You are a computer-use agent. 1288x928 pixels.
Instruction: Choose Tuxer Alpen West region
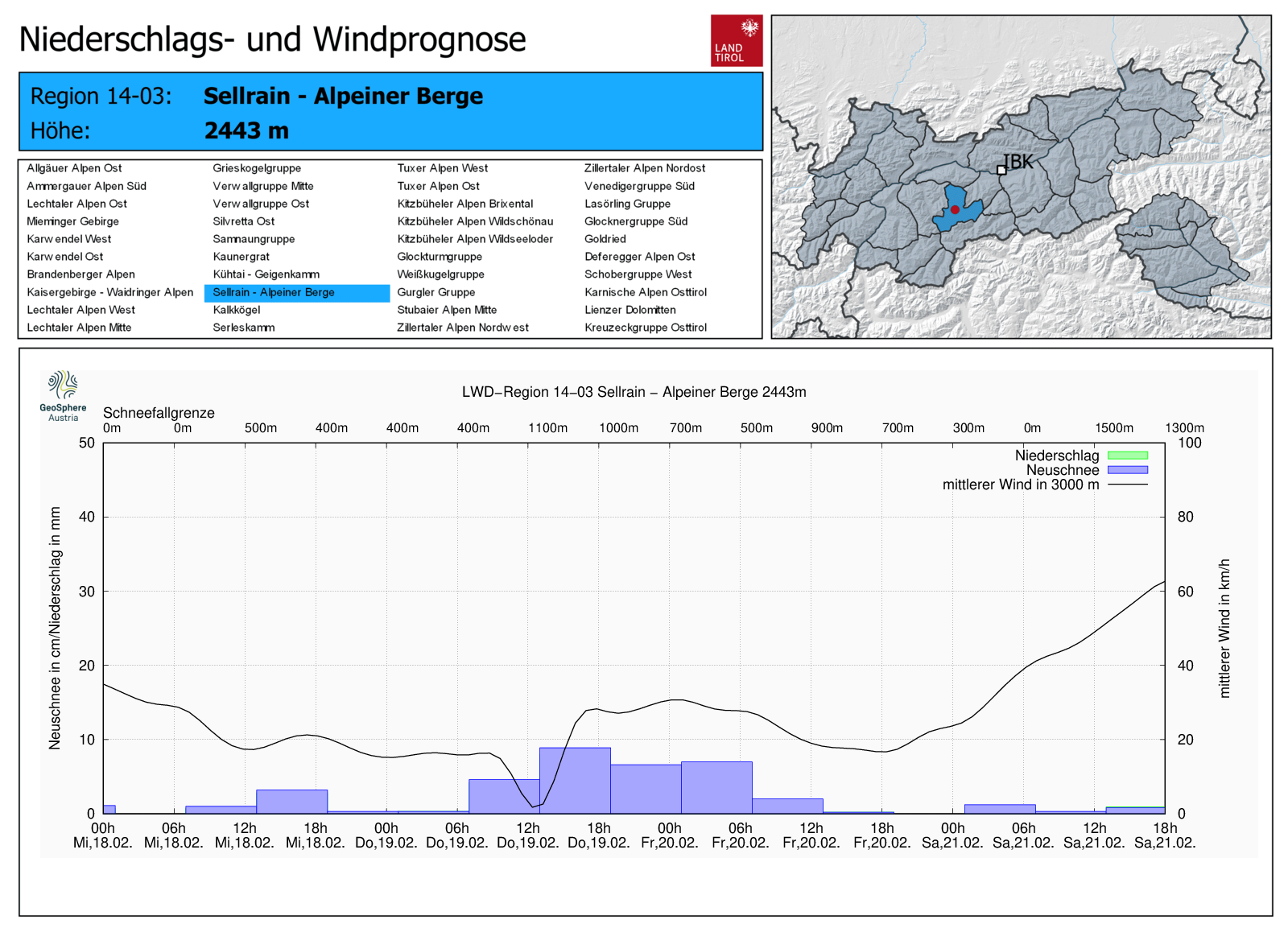click(442, 168)
